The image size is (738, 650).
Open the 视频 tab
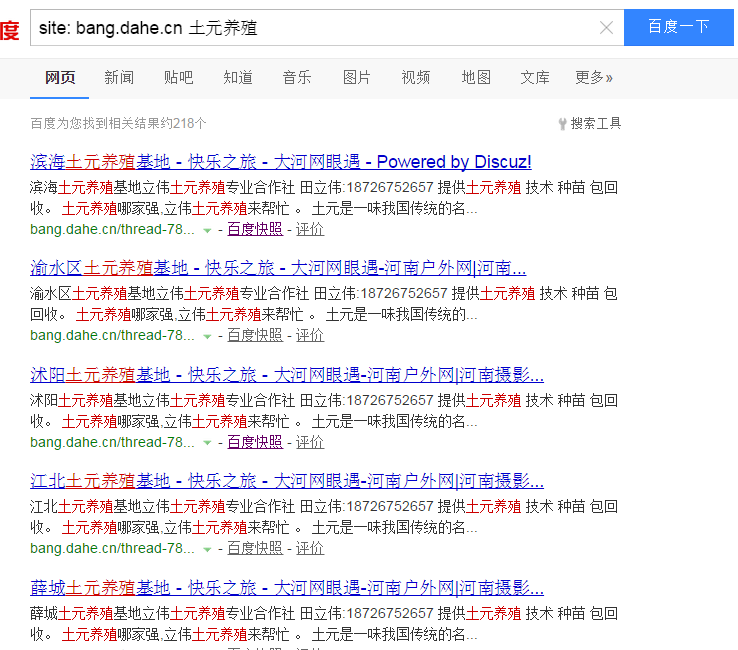click(416, 77)
